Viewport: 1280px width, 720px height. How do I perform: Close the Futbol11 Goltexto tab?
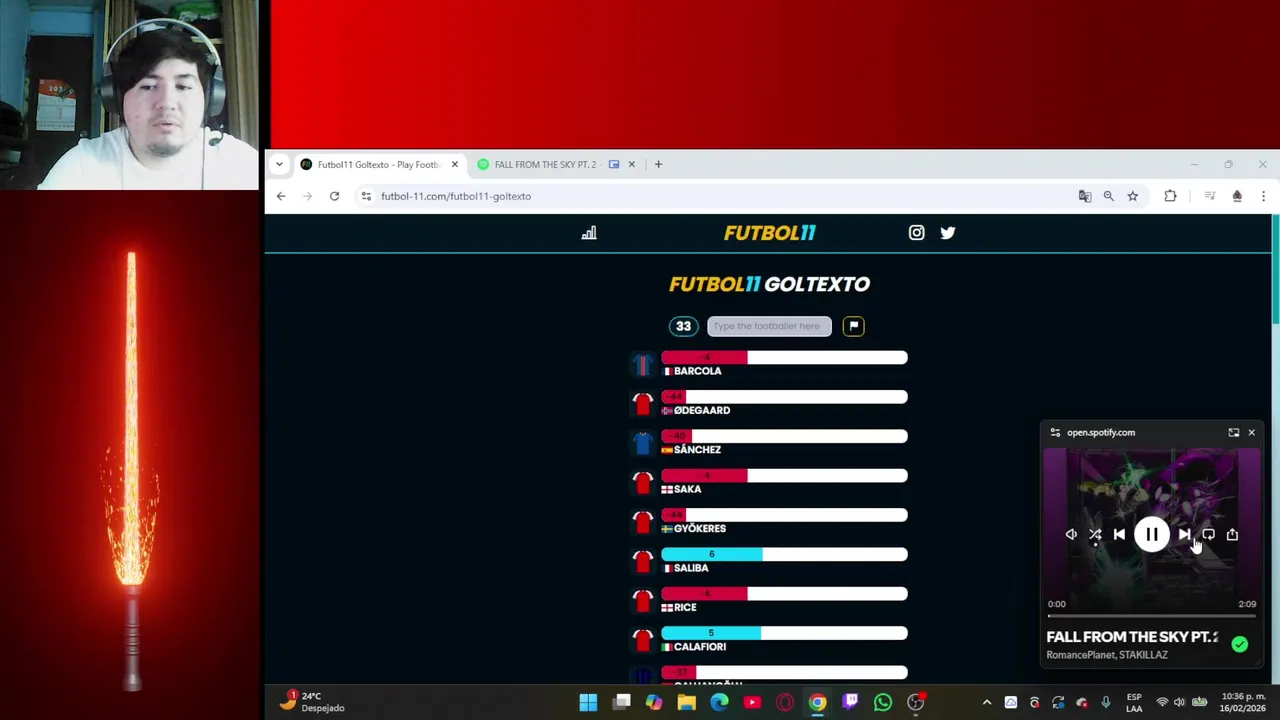tap(455, 164)
